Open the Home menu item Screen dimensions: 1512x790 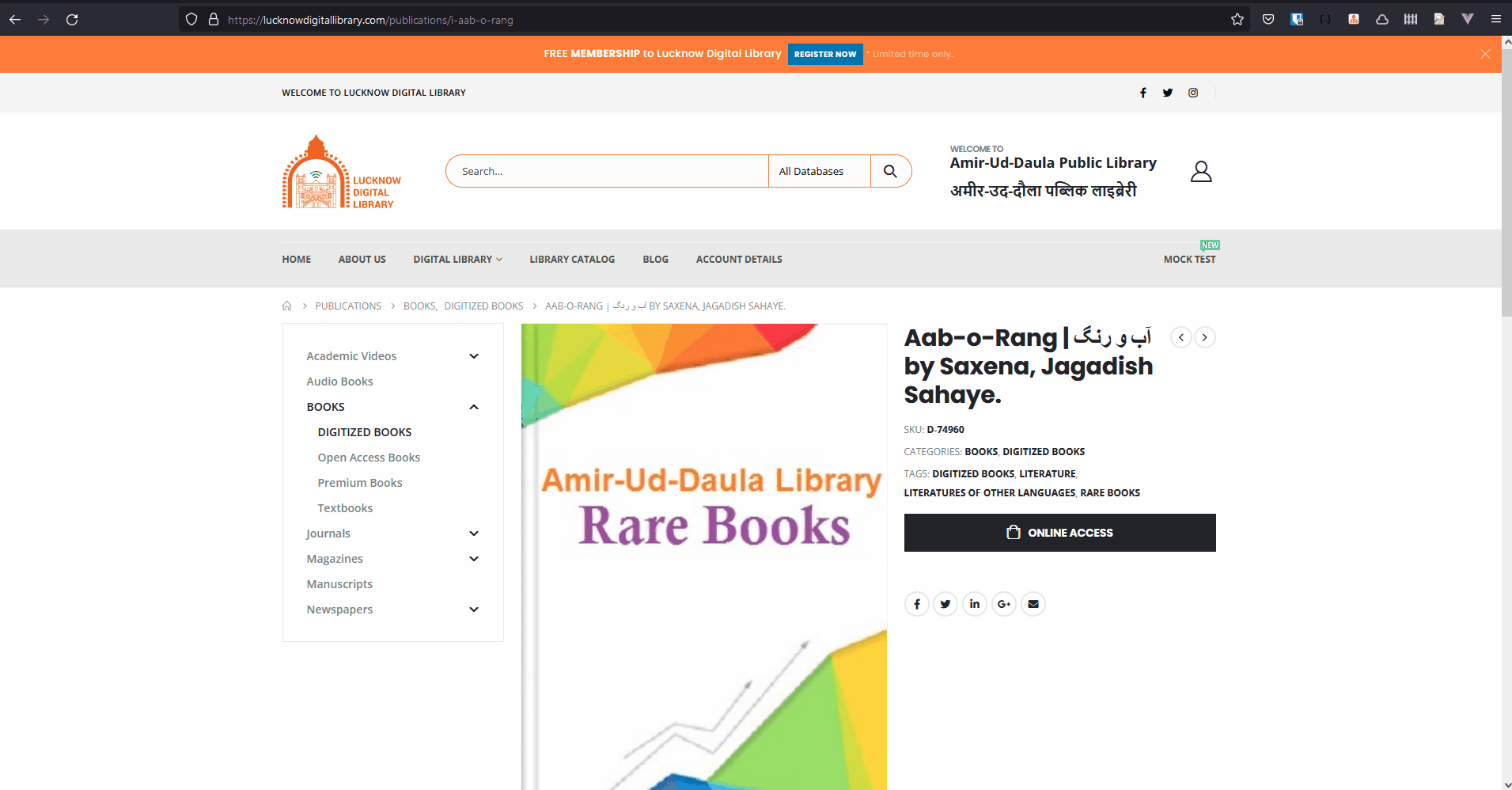tap(297, 260)
